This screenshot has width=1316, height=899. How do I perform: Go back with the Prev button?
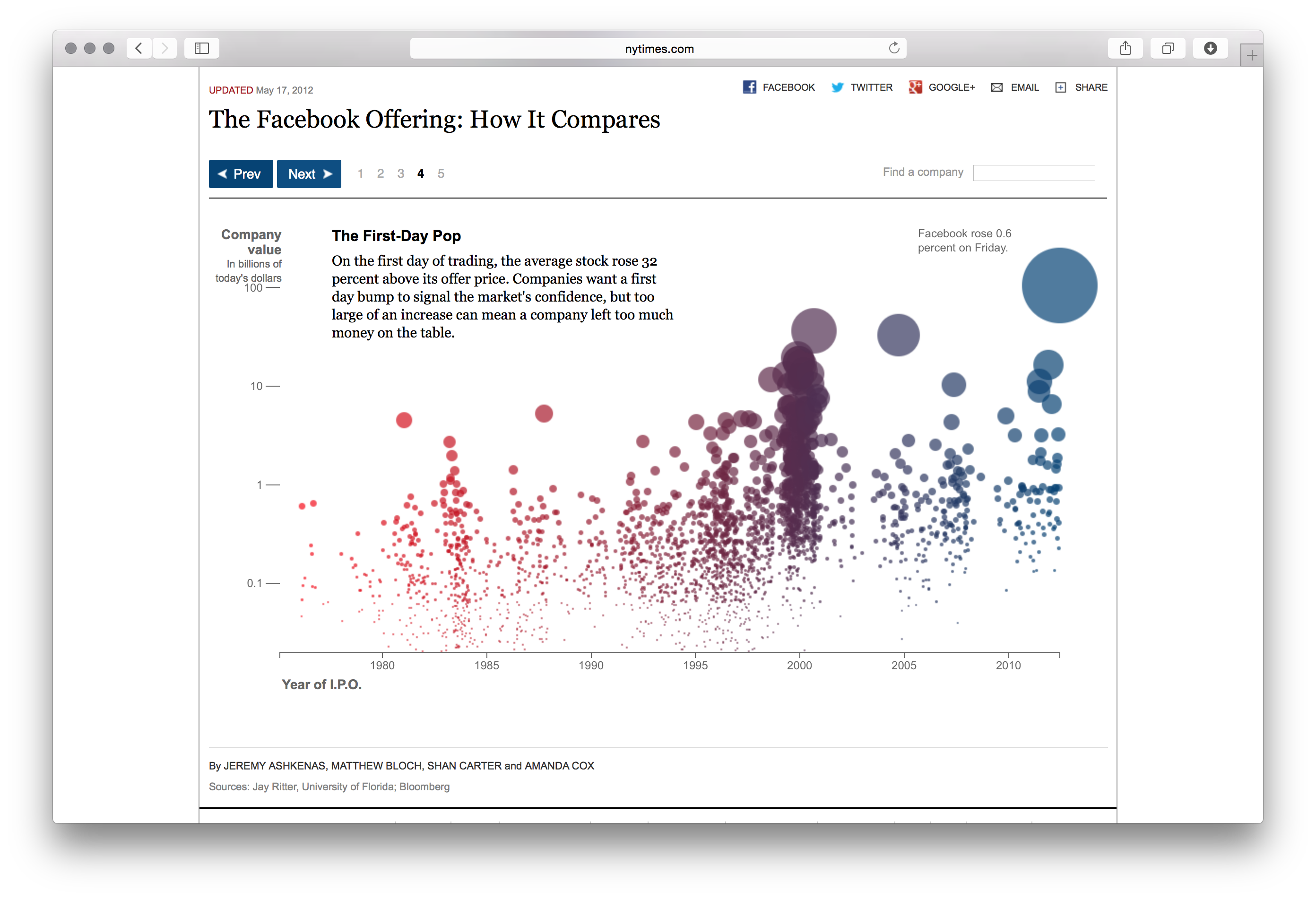point(241,174)
